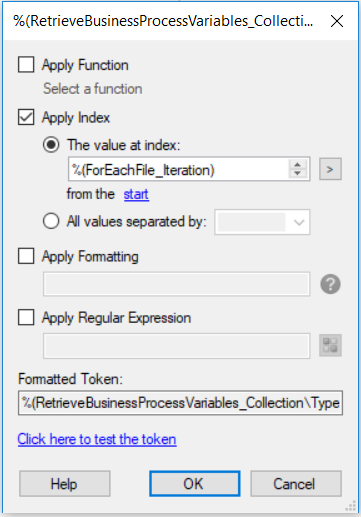Tick the Apply Regular Expression checkbox
The image size is (361, 517).
pos(26,317)
